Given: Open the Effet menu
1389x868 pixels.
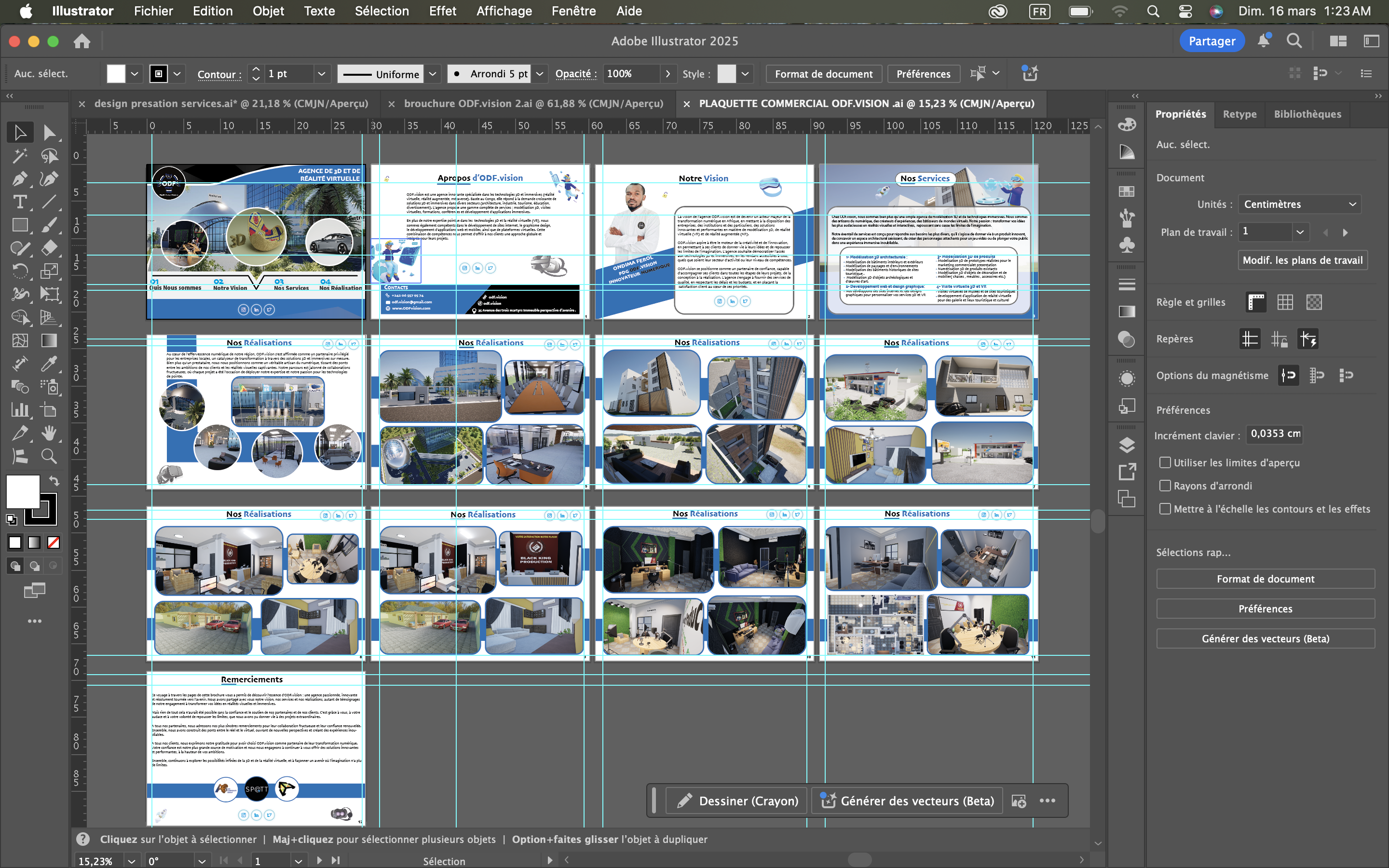Looking at the screenshot, I should click(443, 11).
